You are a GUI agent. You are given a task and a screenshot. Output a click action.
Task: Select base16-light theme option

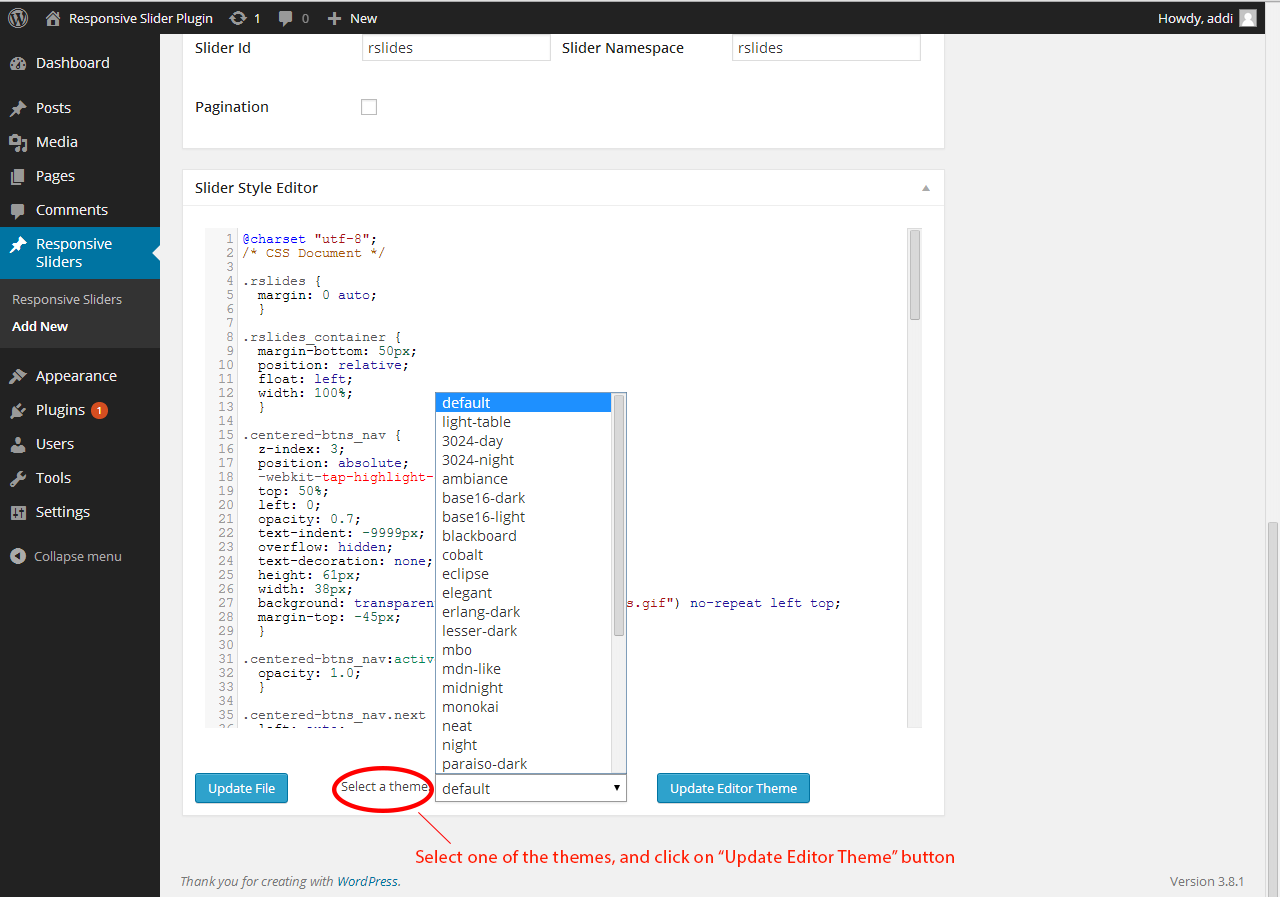tap(523, 517)
